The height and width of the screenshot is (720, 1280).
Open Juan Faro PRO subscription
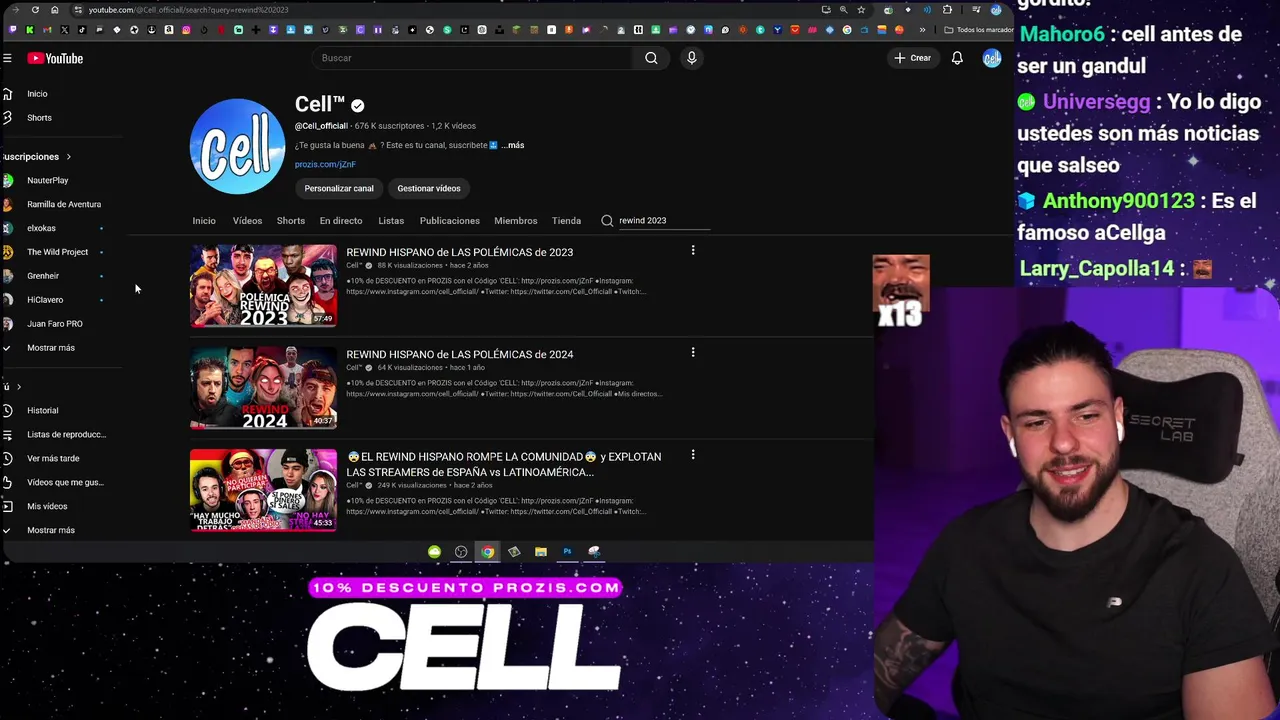click(55, 324)
